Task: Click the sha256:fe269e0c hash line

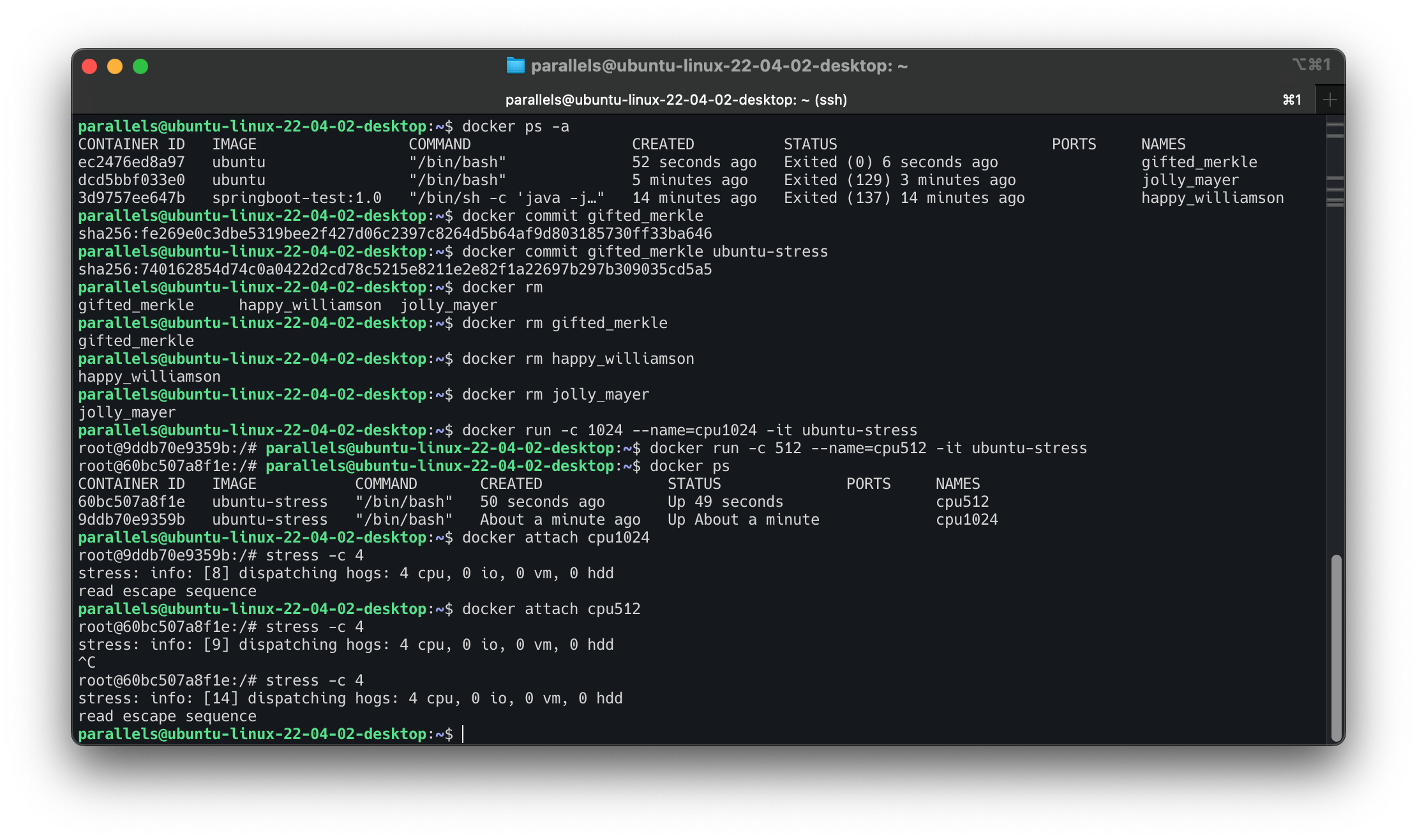Action: point(395,234)
